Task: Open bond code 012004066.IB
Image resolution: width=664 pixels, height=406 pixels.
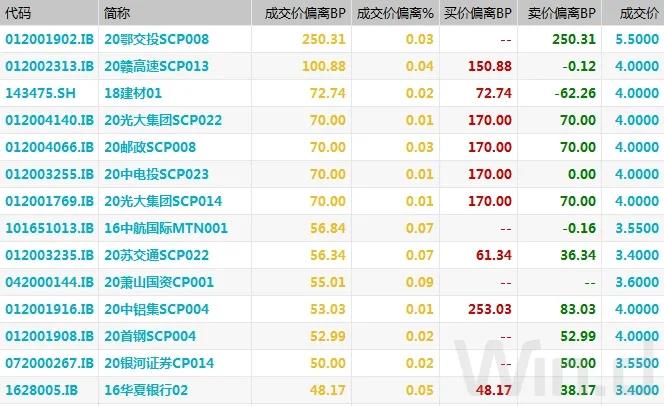Action: coord(49,147)
